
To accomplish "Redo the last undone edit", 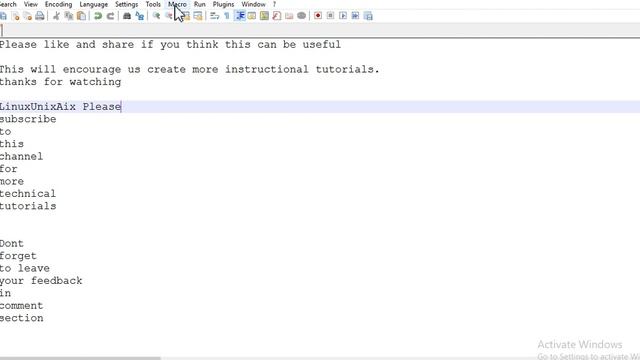I will tap(110, 16).
